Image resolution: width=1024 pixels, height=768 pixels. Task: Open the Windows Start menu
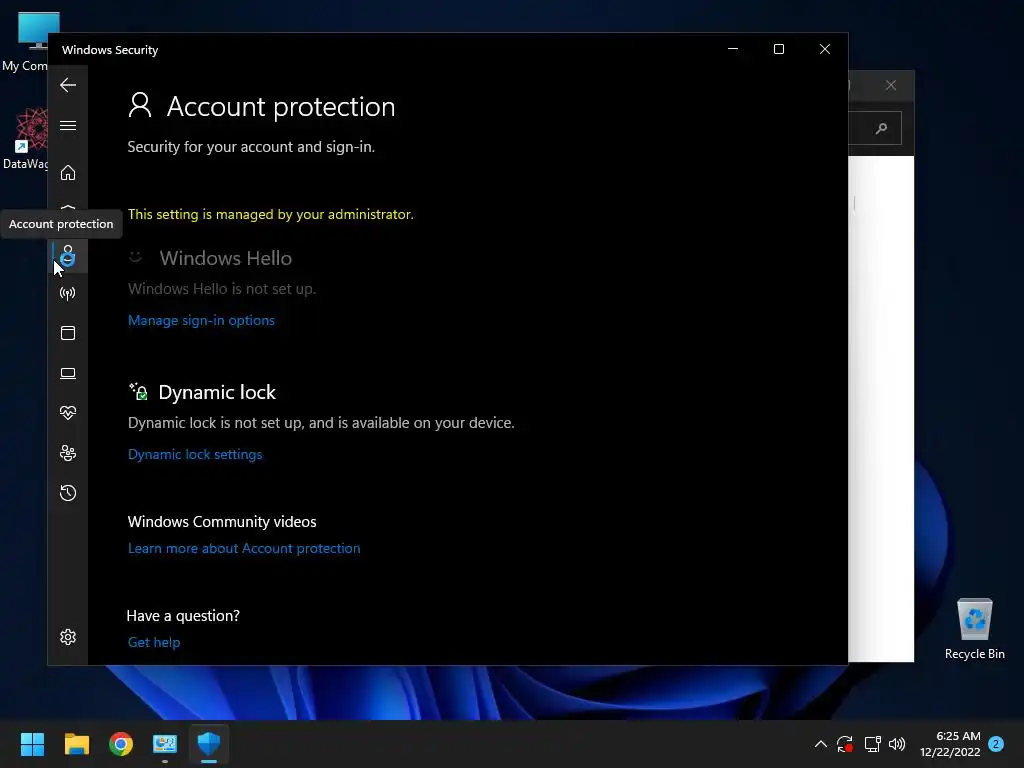(32, 744)
